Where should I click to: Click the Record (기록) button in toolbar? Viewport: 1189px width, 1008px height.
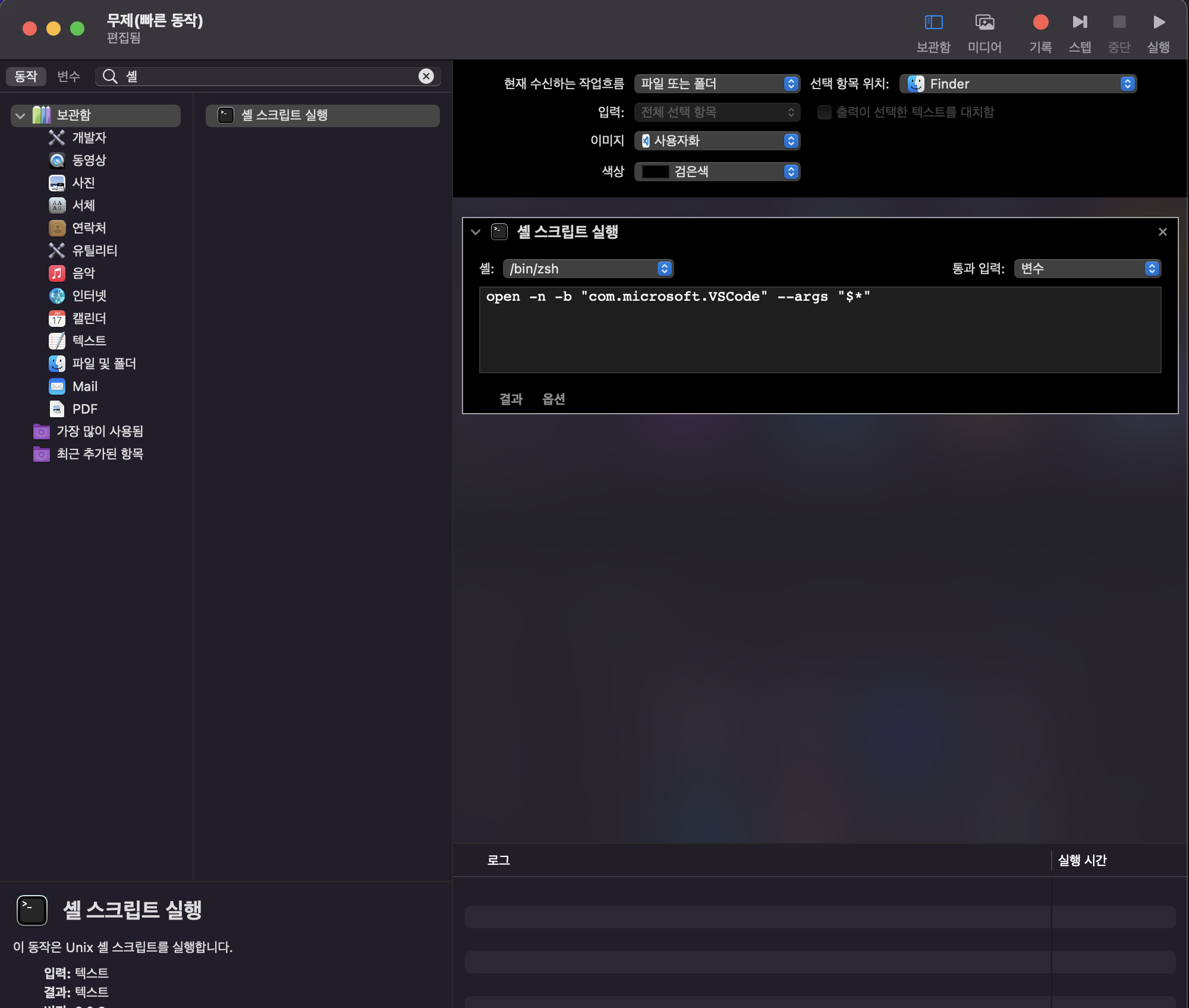1040,23
